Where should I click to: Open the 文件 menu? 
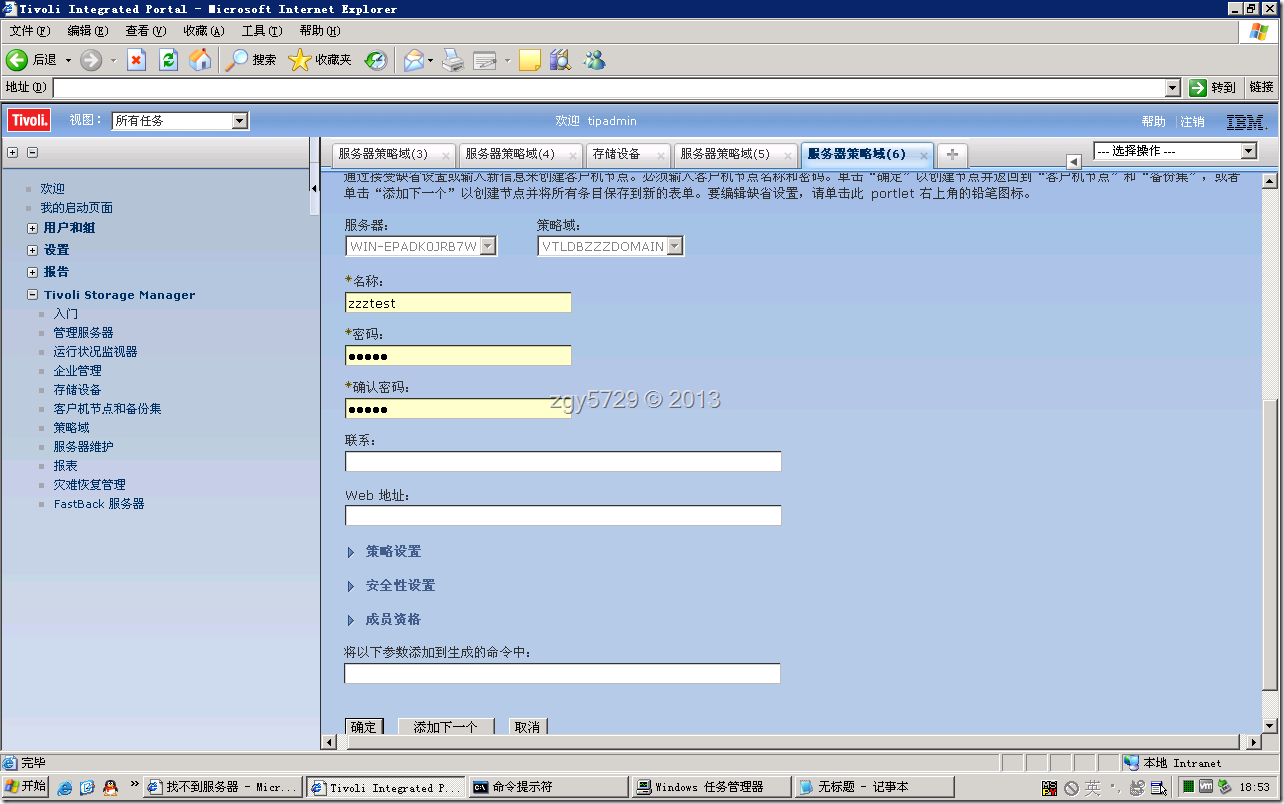click(x=29, y=31)
